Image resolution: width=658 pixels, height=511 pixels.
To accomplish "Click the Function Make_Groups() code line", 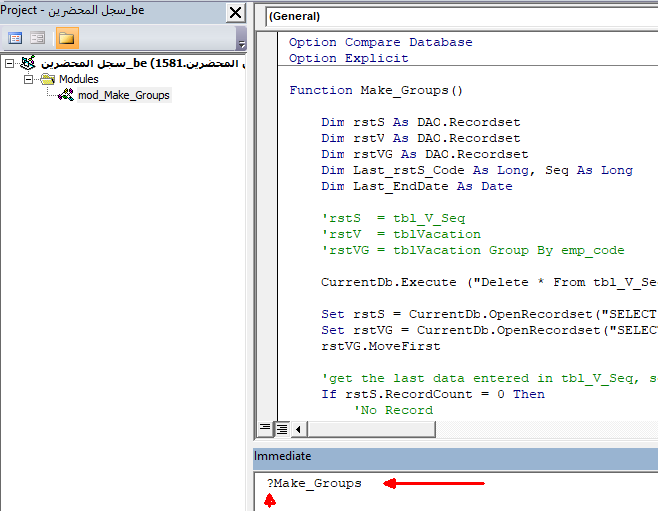I will click(x=376, y=90).
